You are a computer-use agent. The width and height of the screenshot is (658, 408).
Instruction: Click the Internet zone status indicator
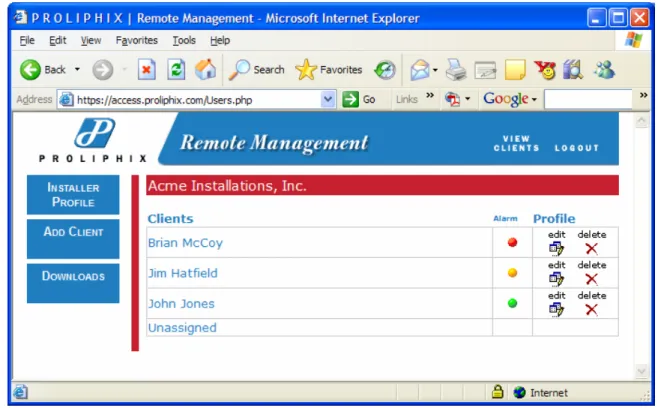point(540,392)
